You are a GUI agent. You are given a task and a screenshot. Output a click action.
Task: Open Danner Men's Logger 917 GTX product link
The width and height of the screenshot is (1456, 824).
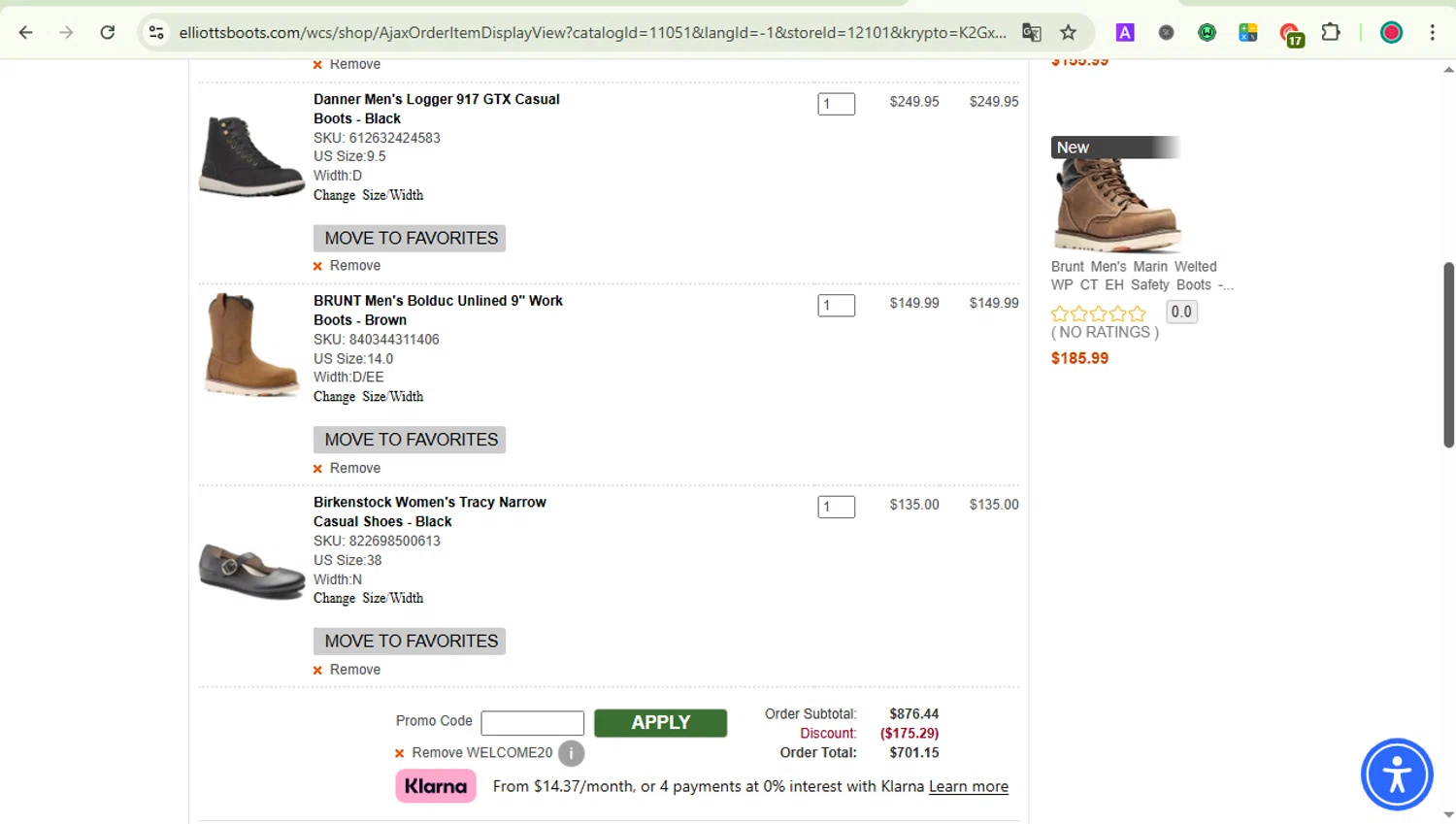pos(437,109)
